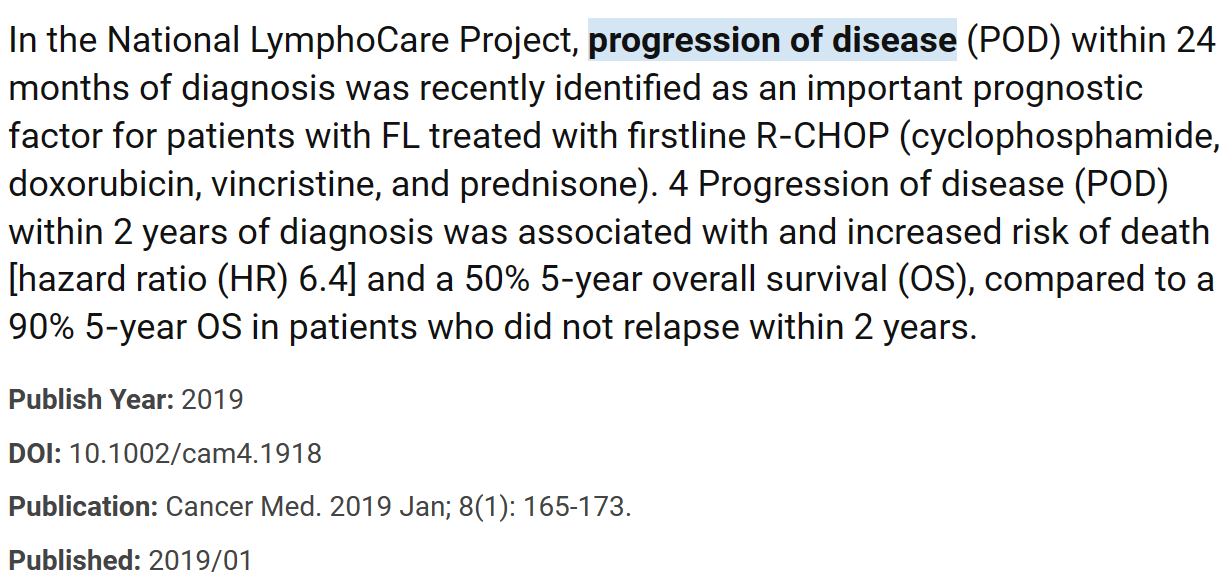This screenshot has width=1219, height=585.
Task: Click the published date 2019/01
Action: [201, 561]
